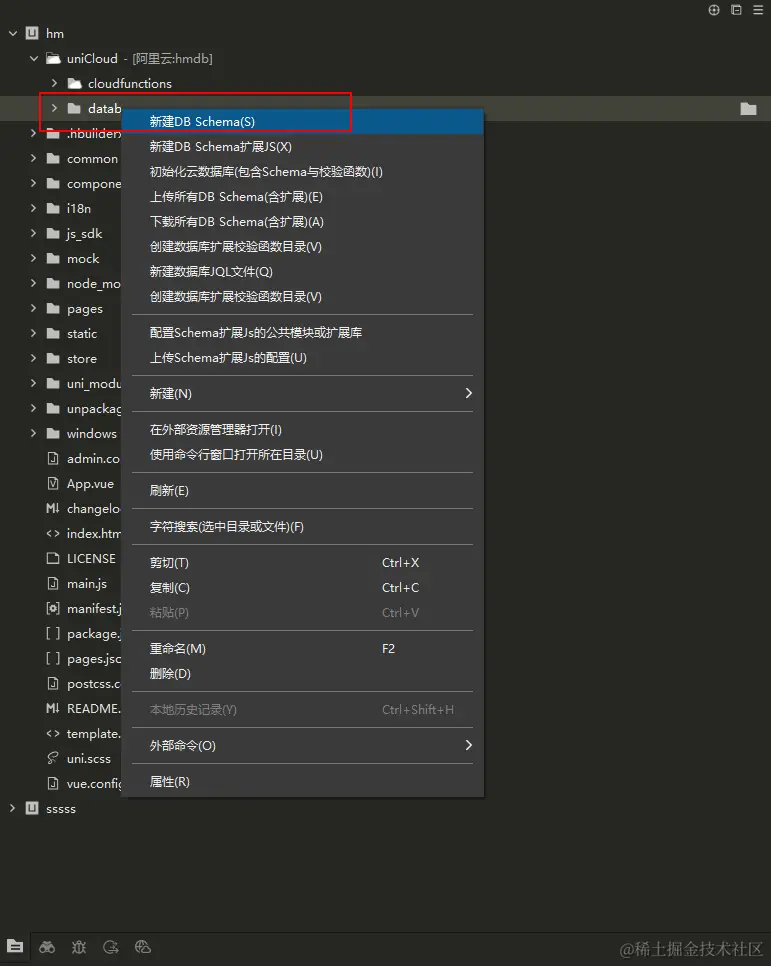Click the scss icon beside uni.scss
Image resolution: width=771 pixels, height=966 pixels.
coord(53,758)
